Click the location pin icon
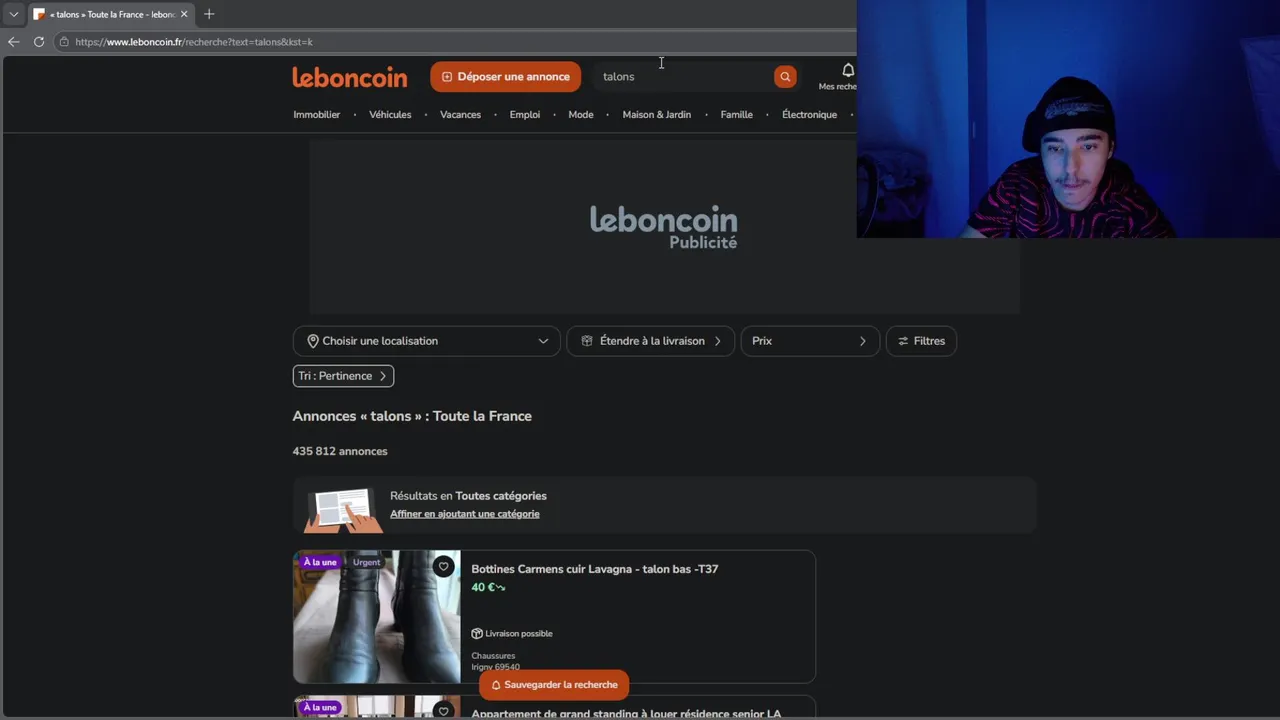This screenshot has height=720, width=1280. pos(313,341)
